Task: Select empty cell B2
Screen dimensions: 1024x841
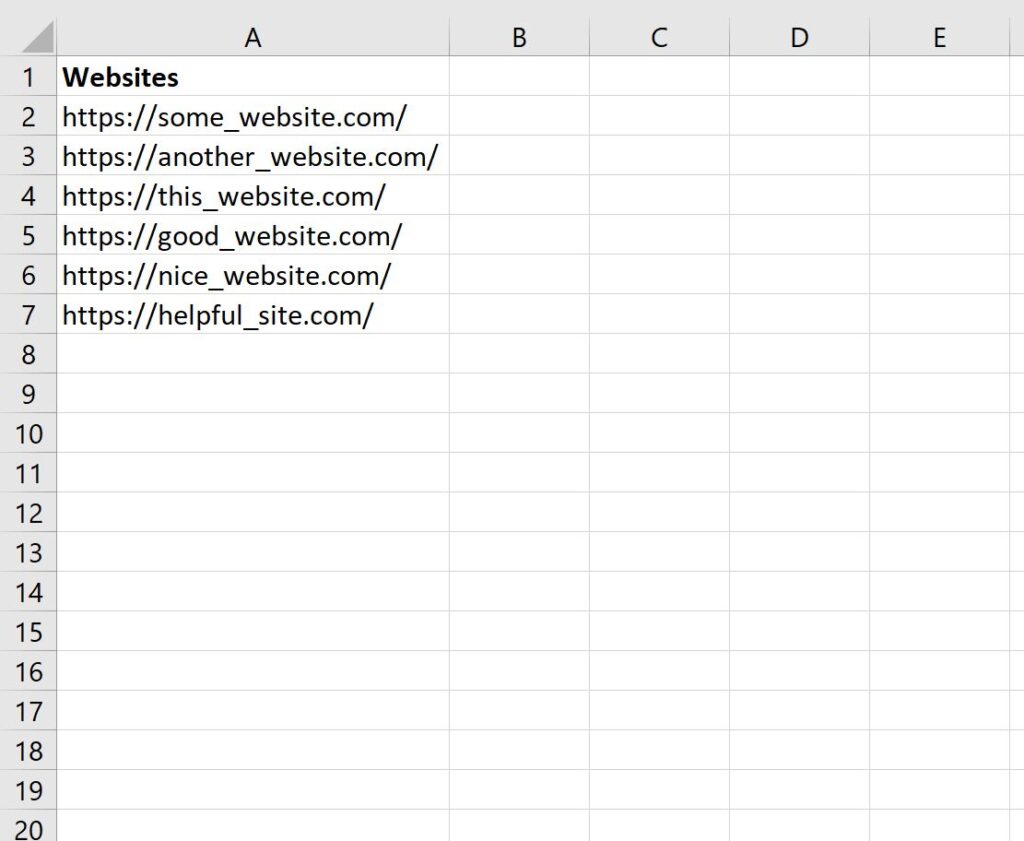Action: click(x=519, y=117)
